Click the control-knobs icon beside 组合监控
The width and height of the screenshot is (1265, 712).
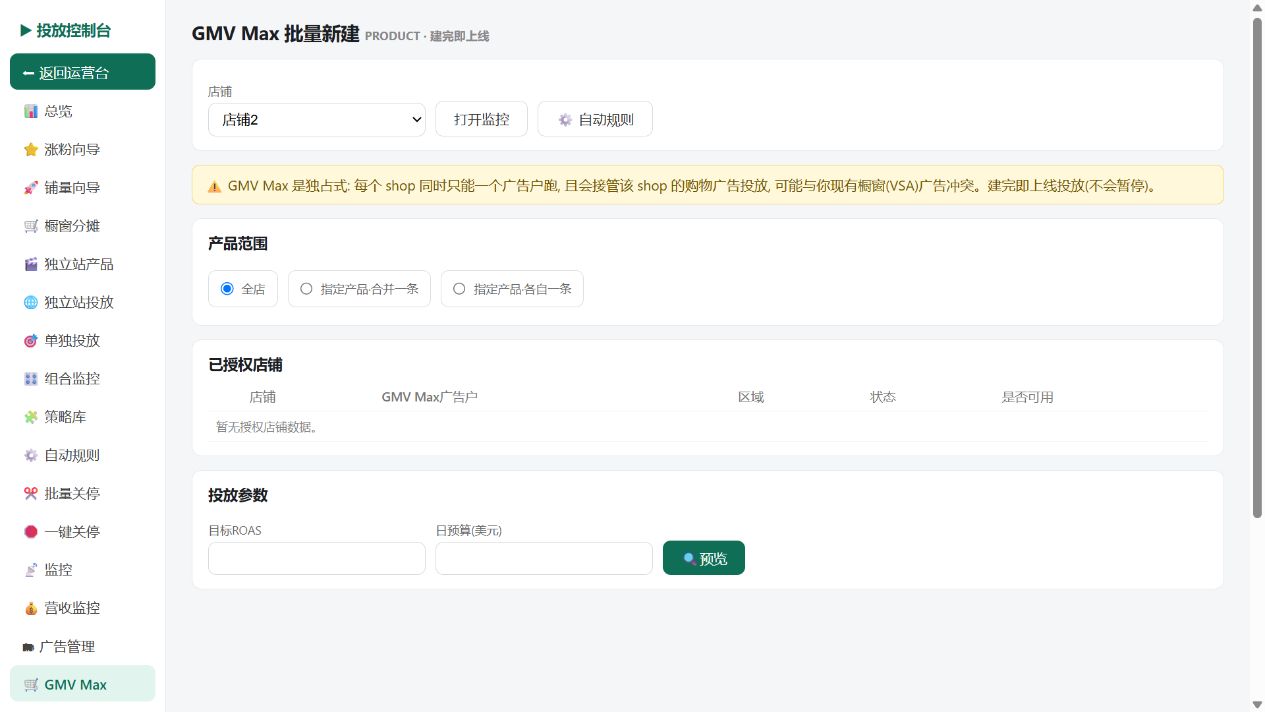tap(30, 379)
